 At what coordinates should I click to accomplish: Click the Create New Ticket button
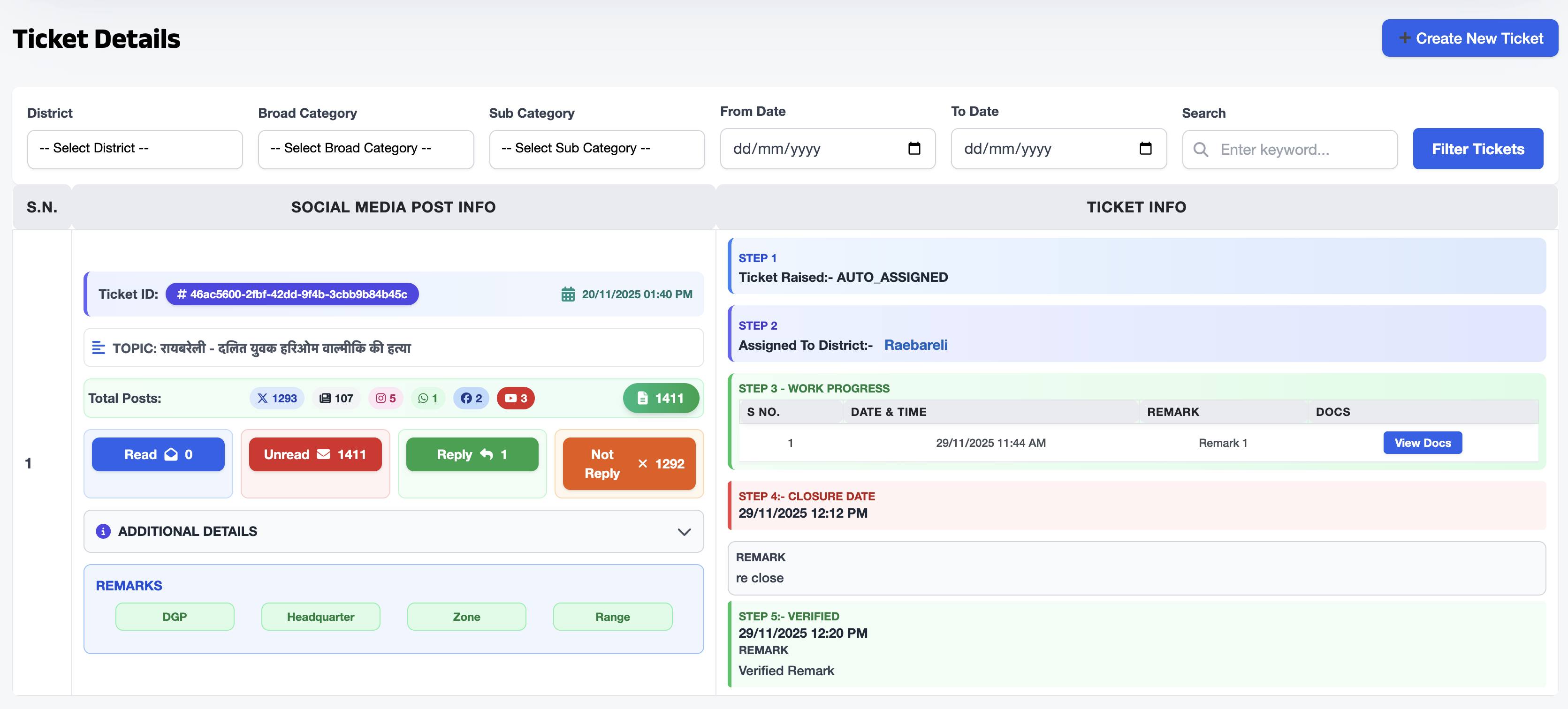tap(1469, 38)
